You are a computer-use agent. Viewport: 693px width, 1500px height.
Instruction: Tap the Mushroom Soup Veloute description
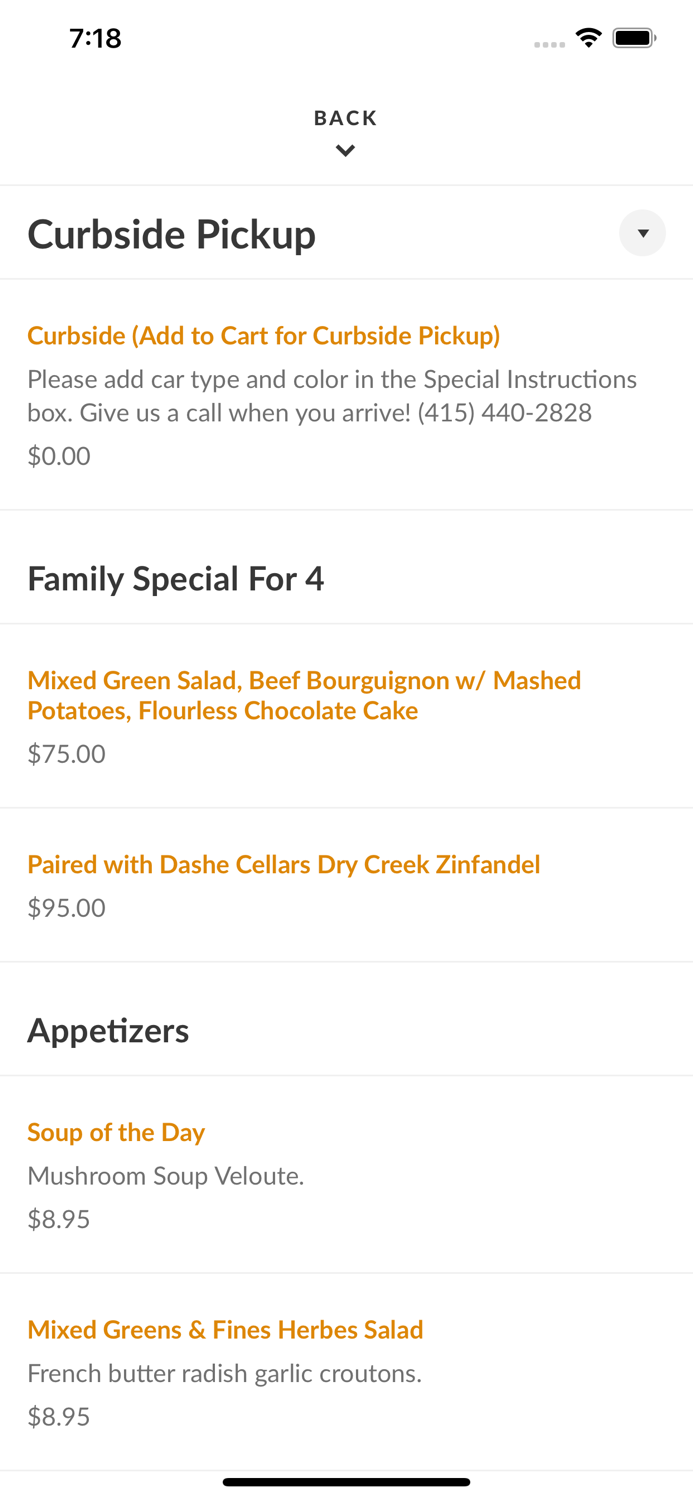165,1176
